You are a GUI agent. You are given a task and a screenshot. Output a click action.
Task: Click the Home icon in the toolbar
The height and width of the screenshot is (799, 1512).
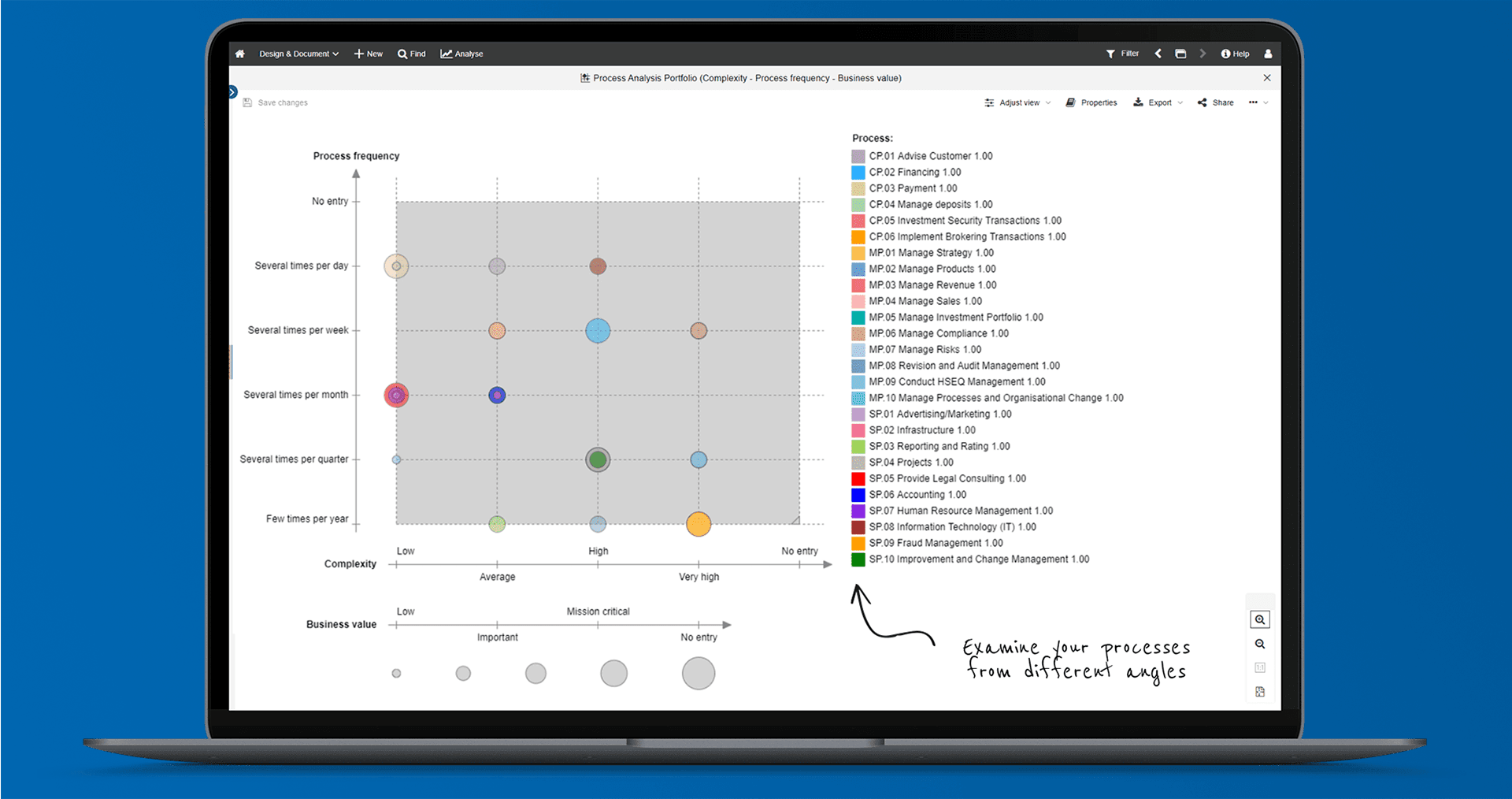pos(239,54)
